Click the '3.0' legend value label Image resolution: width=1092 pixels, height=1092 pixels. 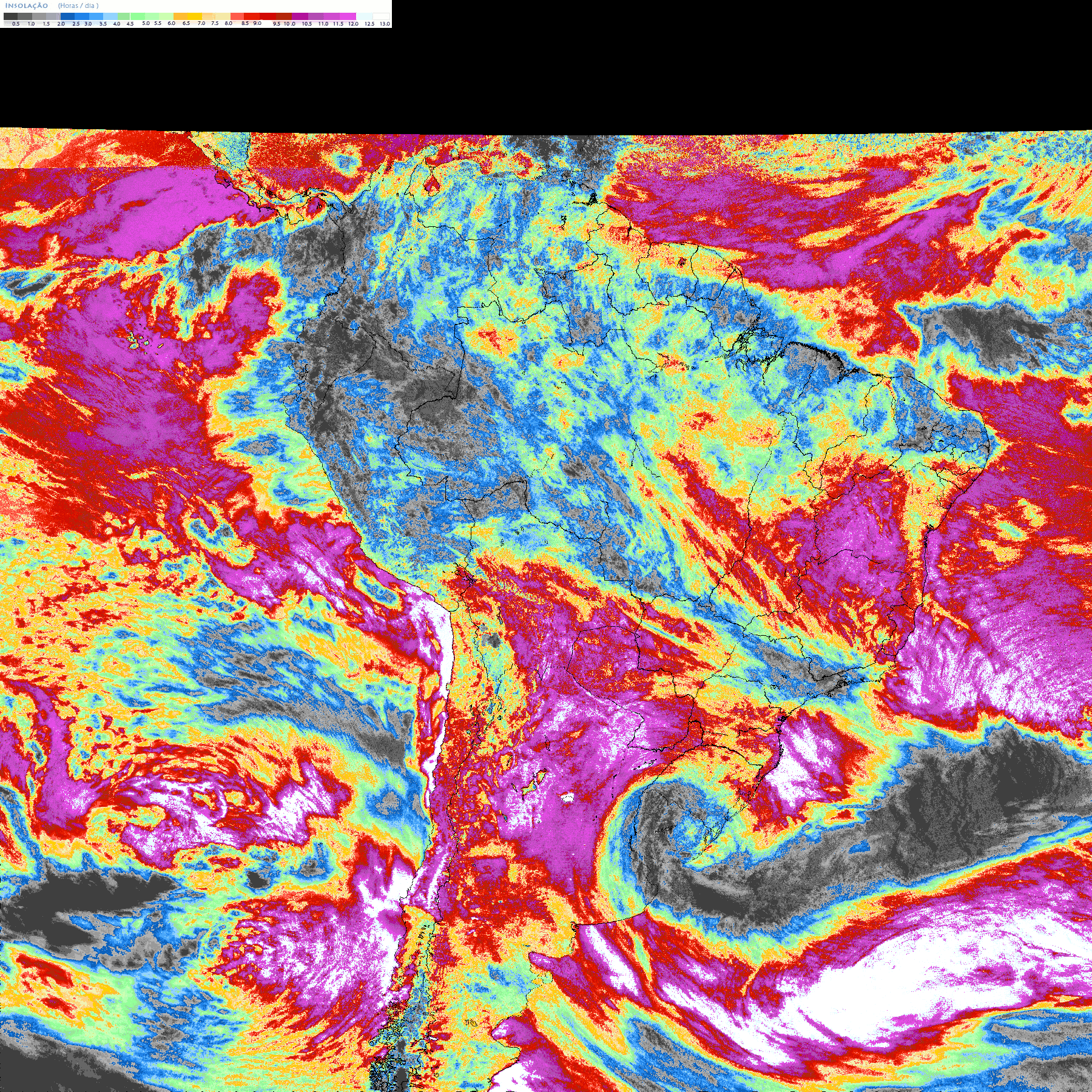(x=88, y=24)
